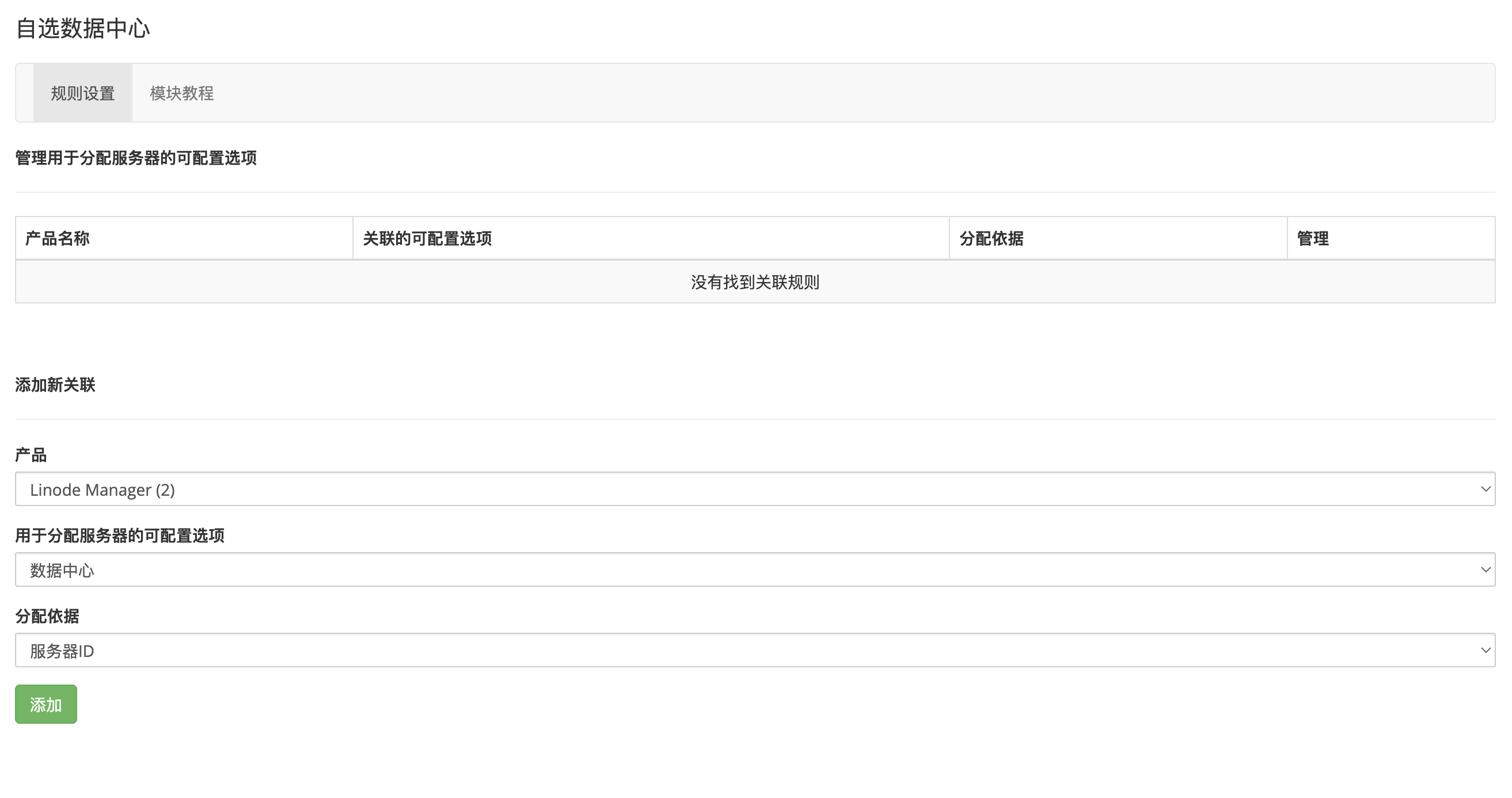Click the chevron arrow on the 服务器ID select

click(x=1485, y=649)
